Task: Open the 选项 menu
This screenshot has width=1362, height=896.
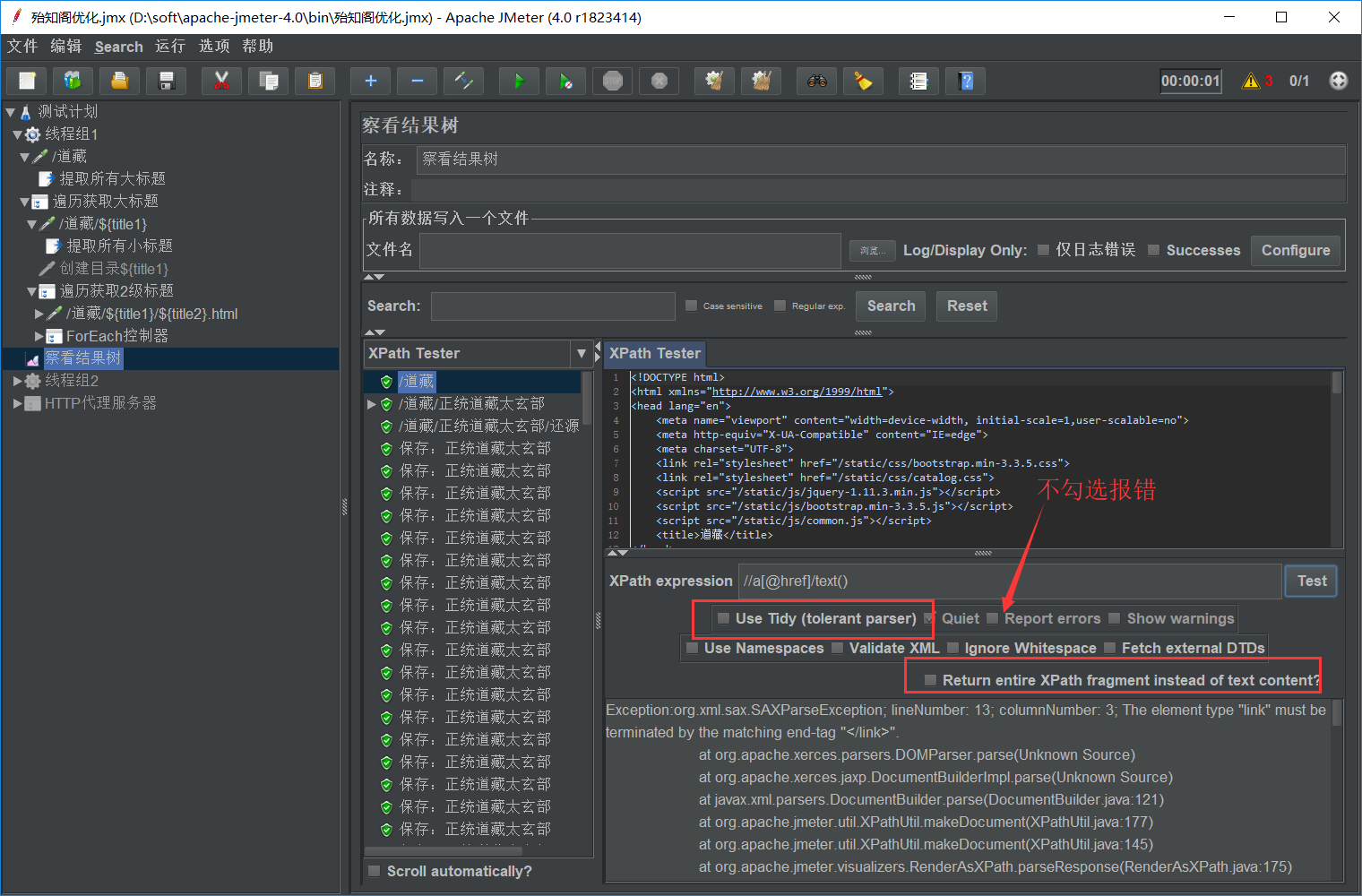Action: (x=214, y=46)
